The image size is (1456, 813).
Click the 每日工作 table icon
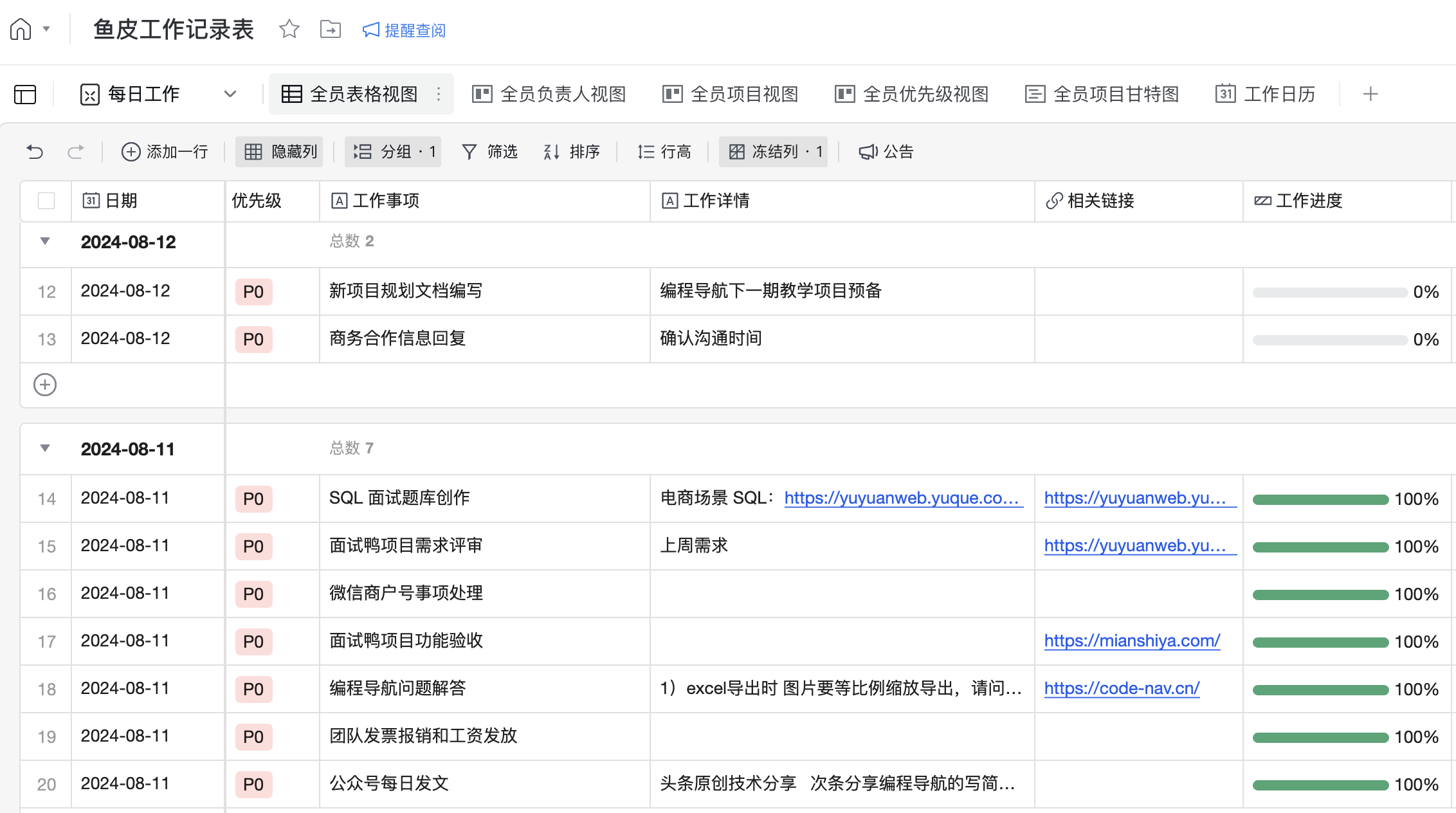[90, 95]
